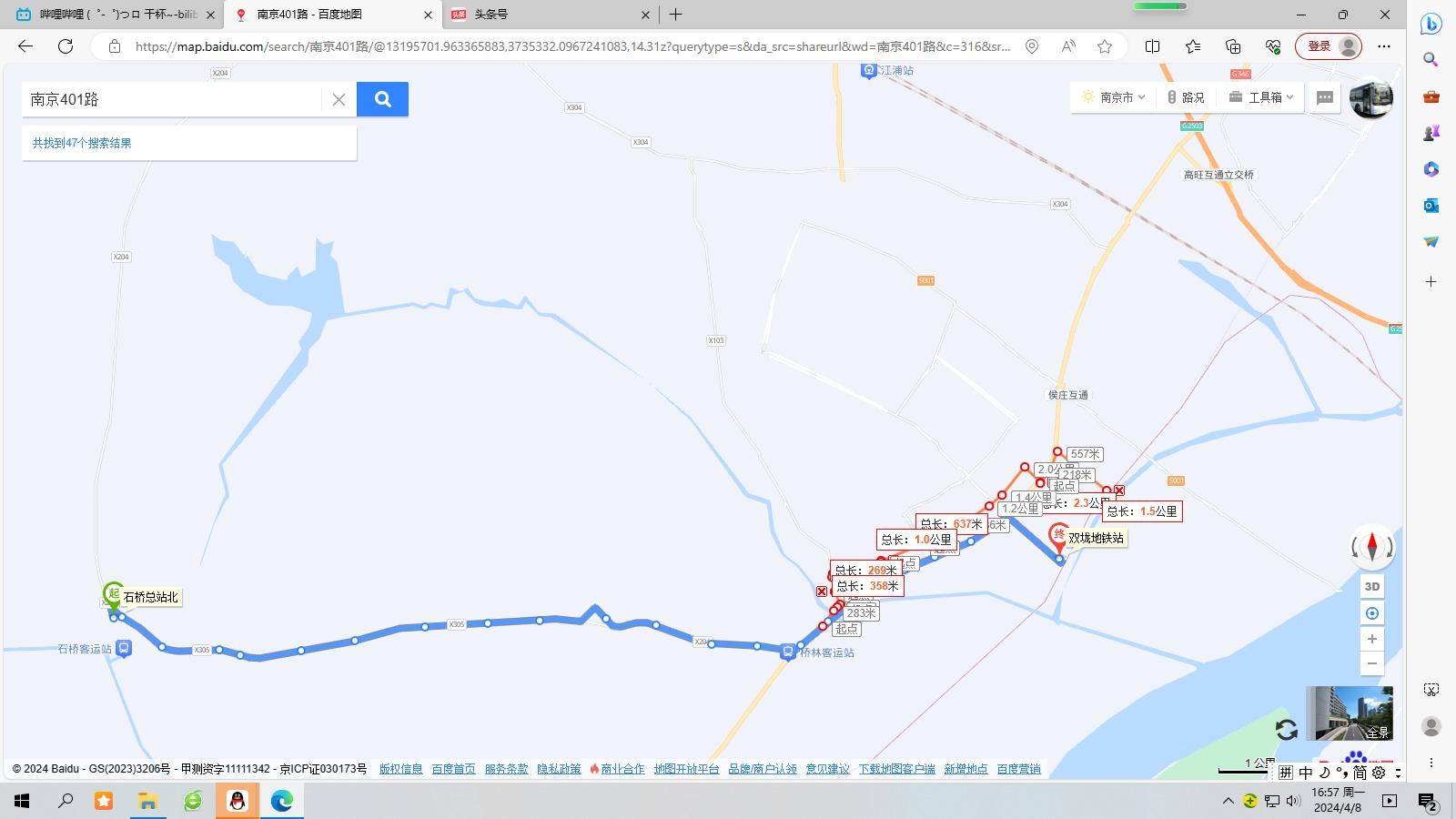1456x819 pixels.
Task: Toggle the 3D map view
Action: click(x=1372, y=587)
